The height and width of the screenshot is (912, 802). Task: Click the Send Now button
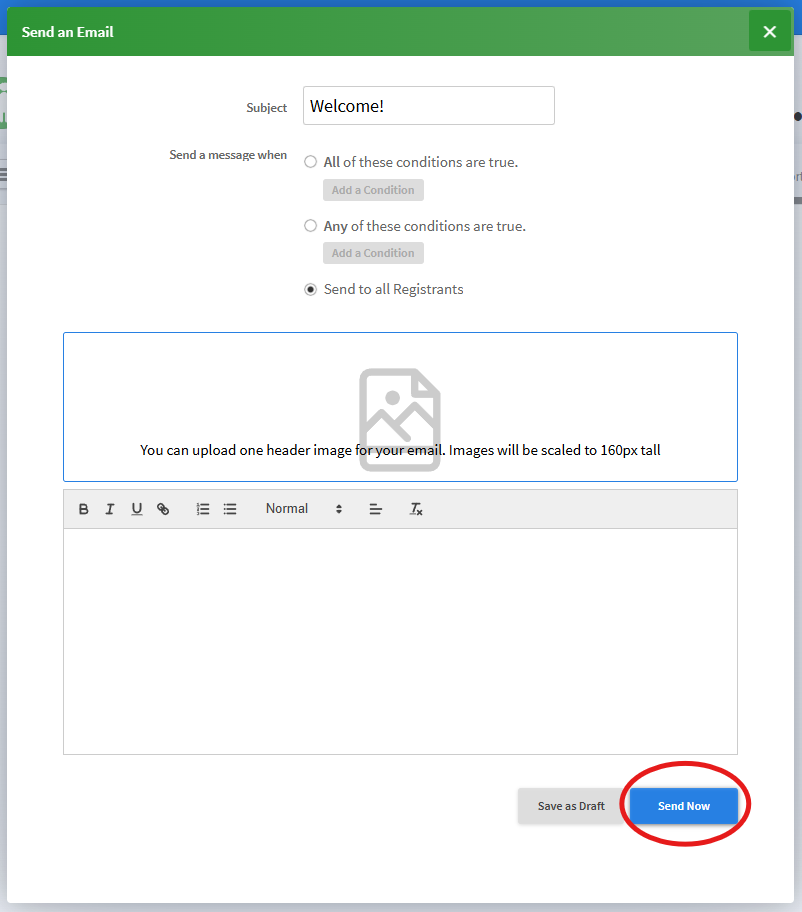(683, 806)
